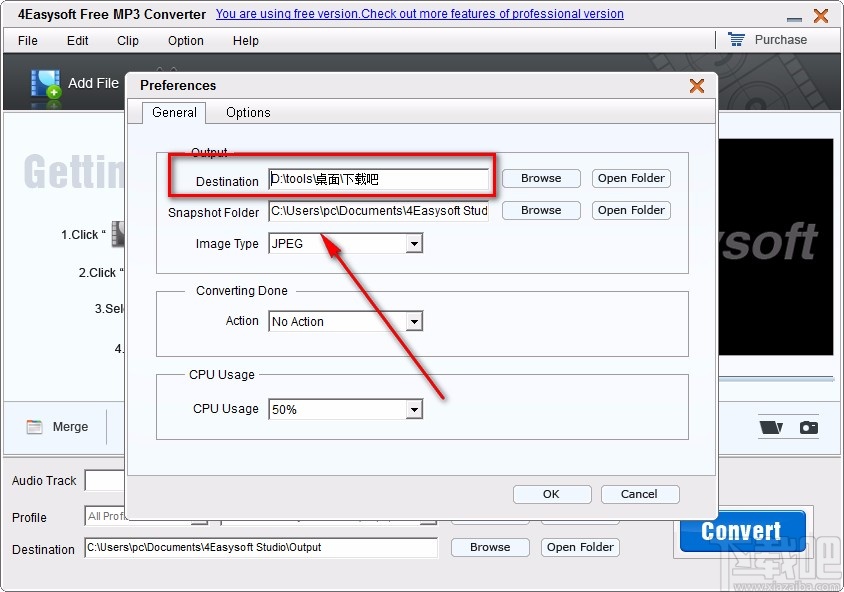Screen dimensions: 844x592
Task: Click the Audio Track field
Action: click(104, 481)
